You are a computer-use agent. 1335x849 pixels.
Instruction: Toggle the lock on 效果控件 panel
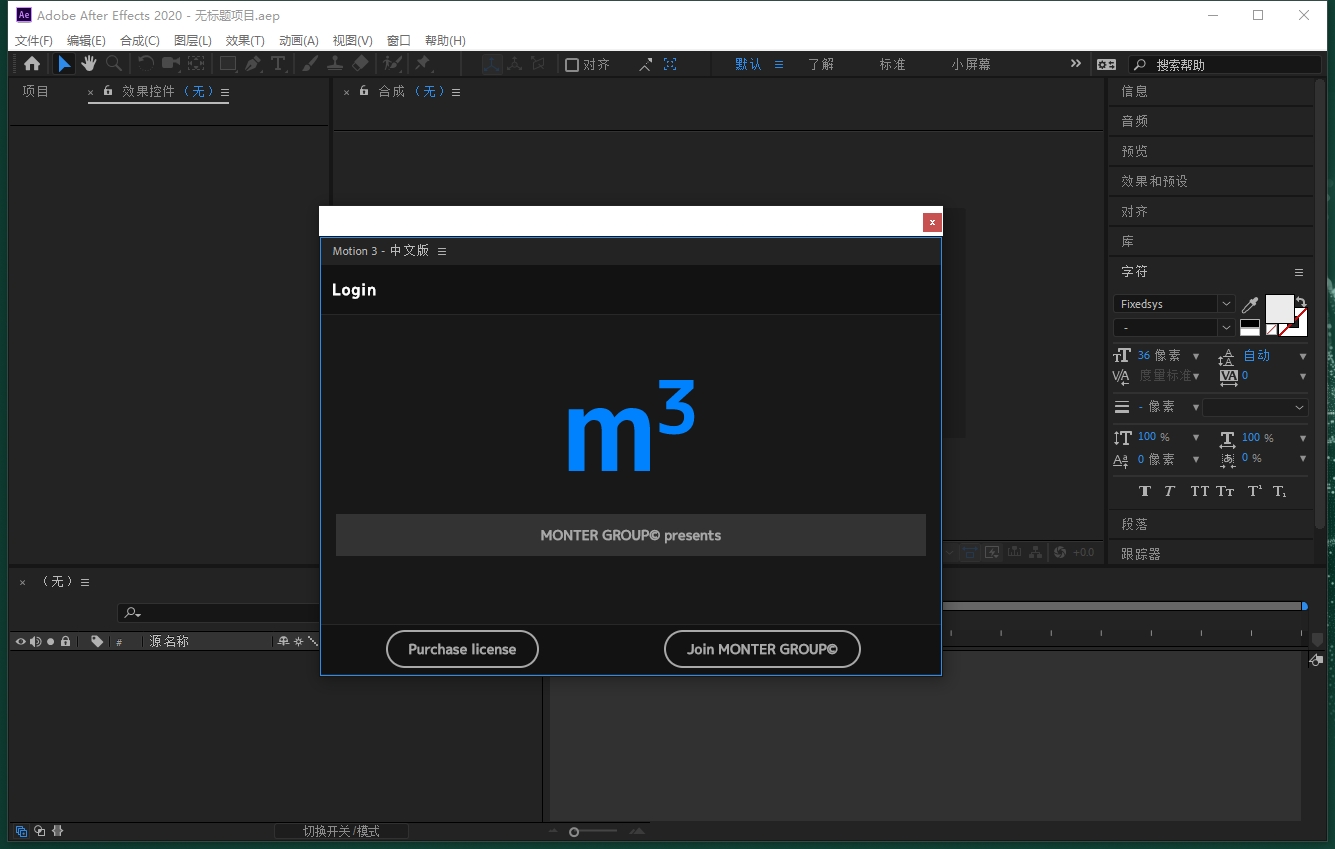(108, 91)
